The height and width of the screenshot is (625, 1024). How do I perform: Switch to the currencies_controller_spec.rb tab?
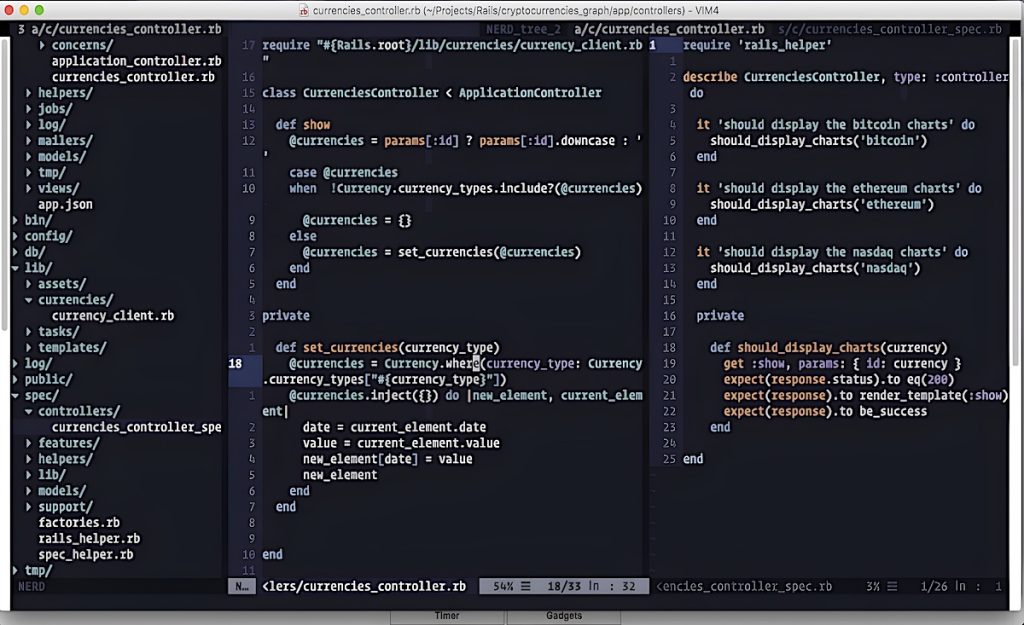[927, 29]
